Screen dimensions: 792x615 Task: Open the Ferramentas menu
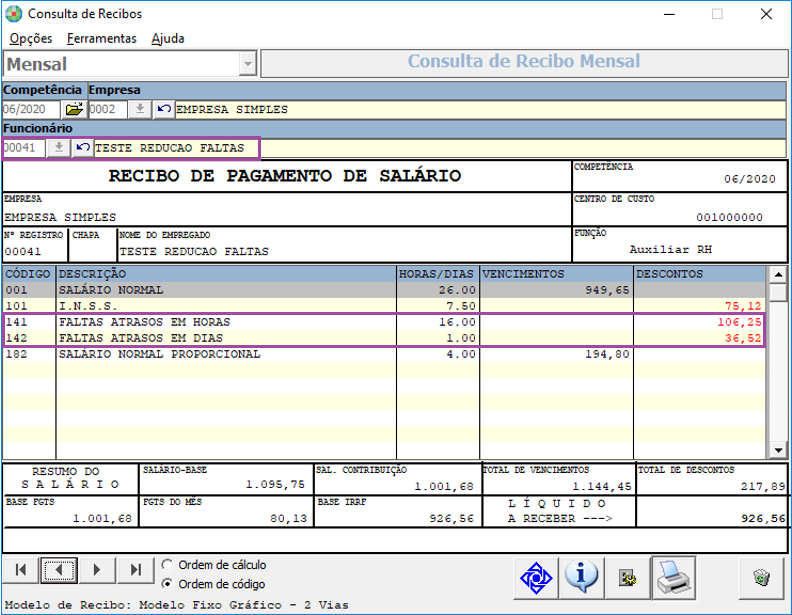point(102,38)
